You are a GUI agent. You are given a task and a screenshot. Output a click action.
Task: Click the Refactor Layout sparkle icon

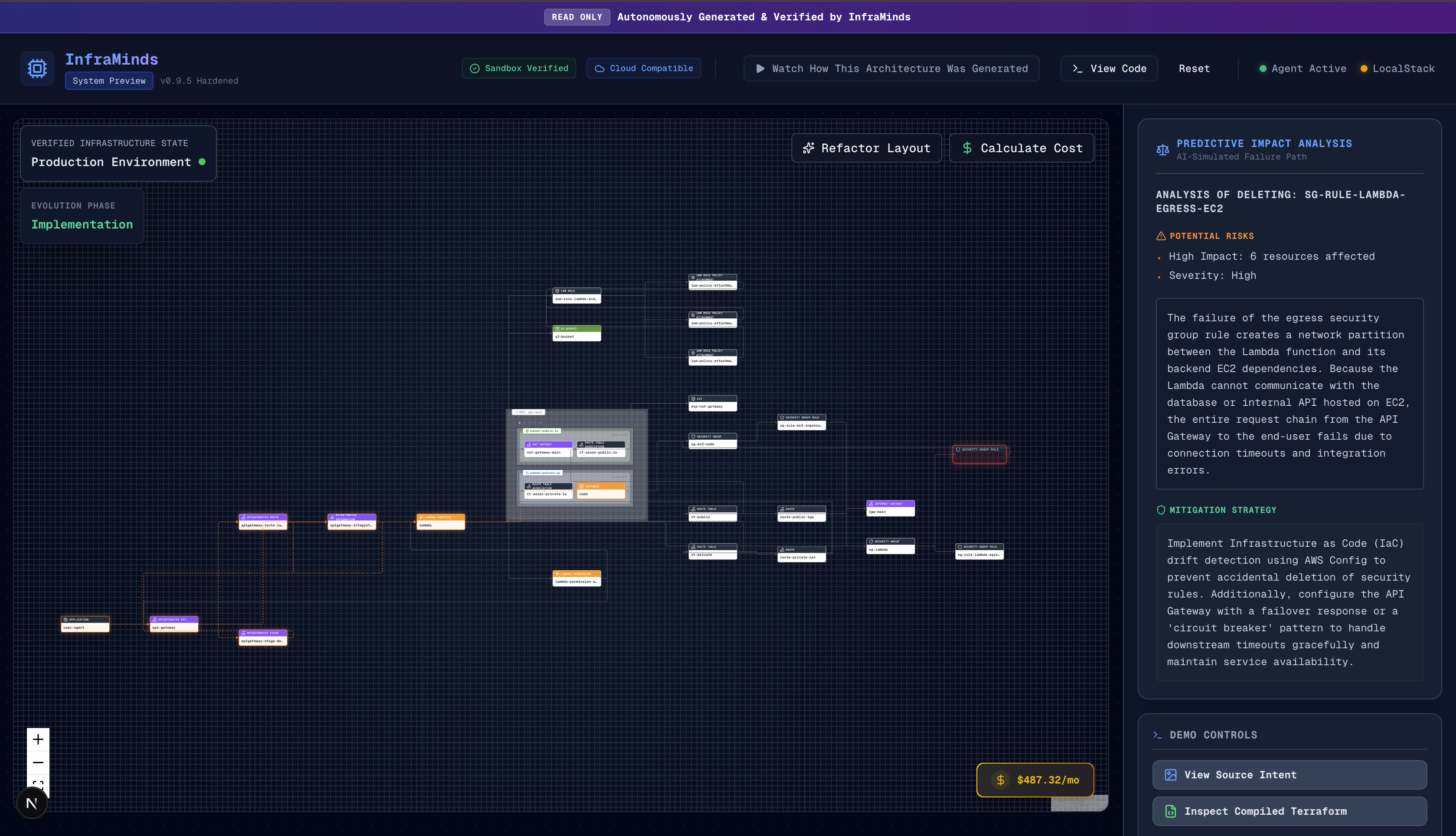(x=808, y=148)
